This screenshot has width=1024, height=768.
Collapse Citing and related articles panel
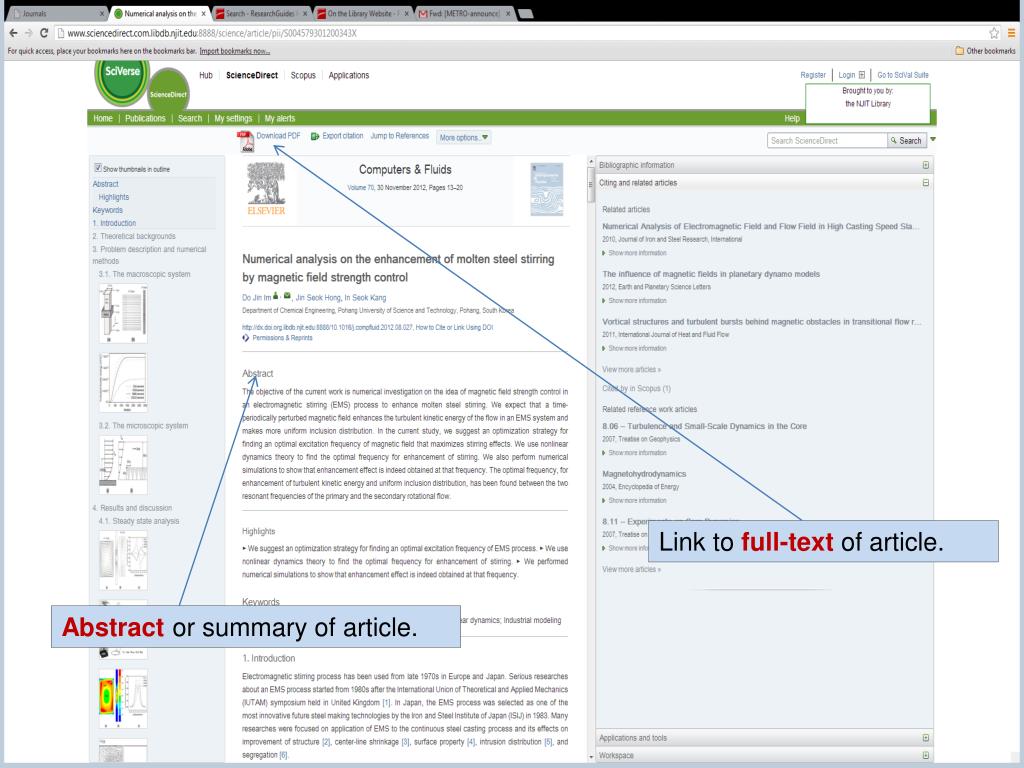(925, 183)
